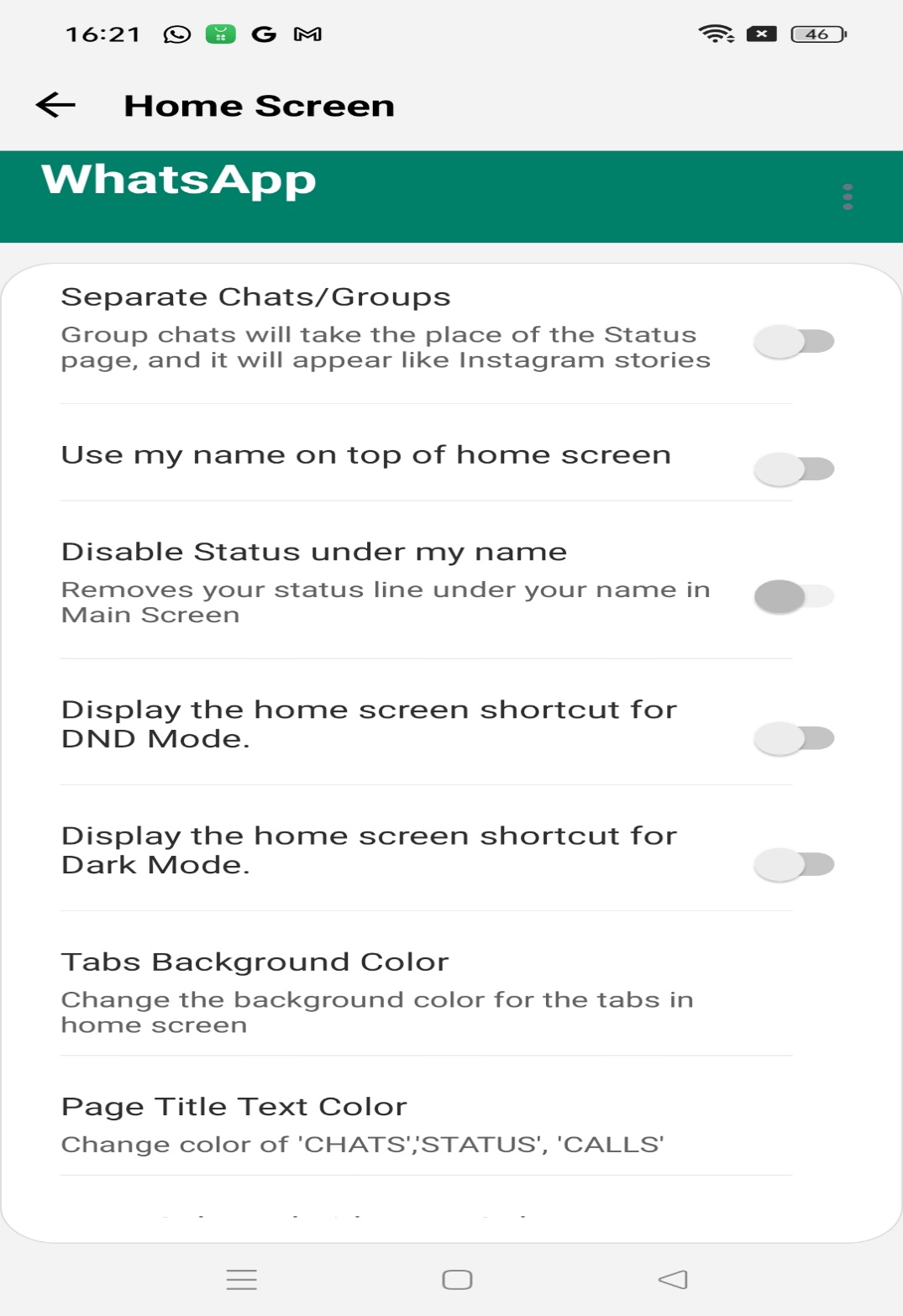The height and width of the screenshot is (1316, 903).
Task: Open recent apps navigation button
Action: tap(242, 1279)
